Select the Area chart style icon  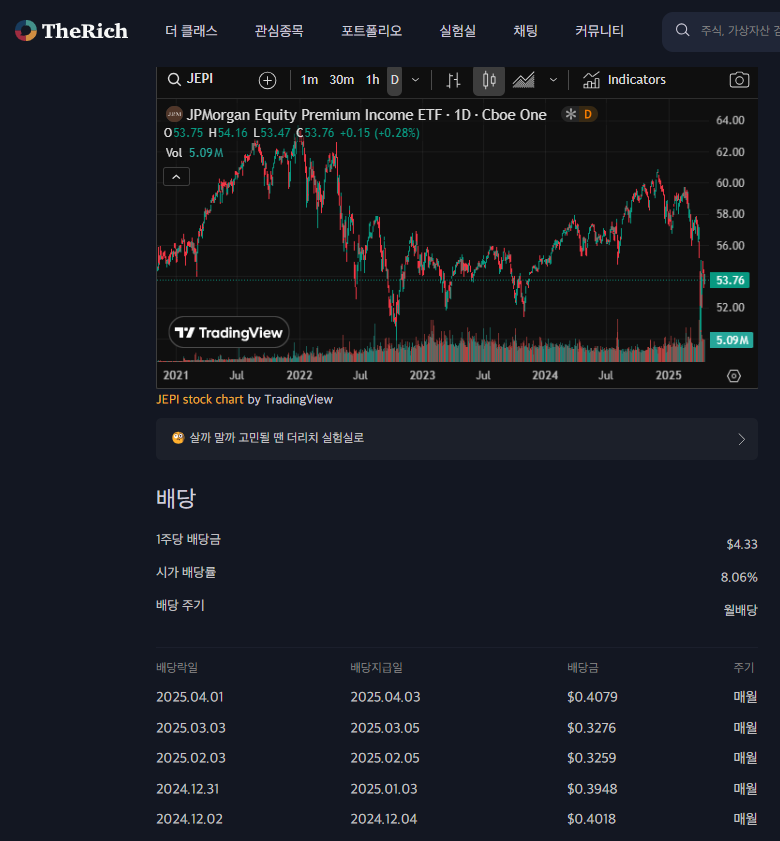pos(523,80)
